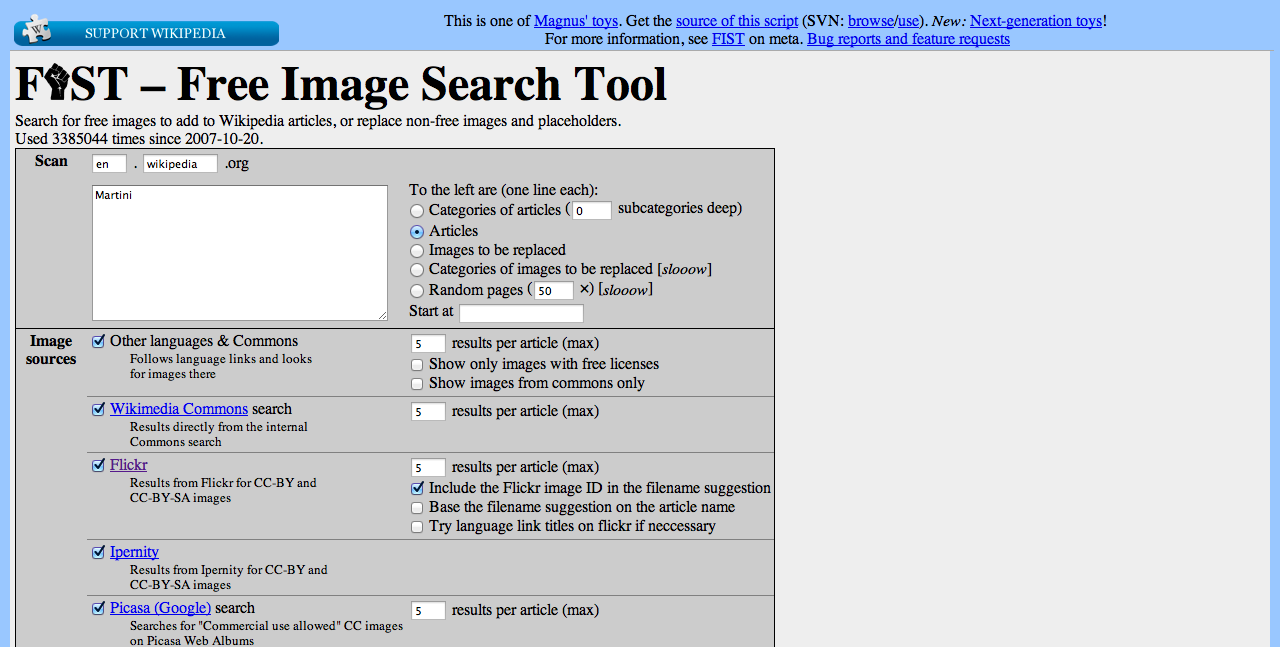
Task: Click the Wikipedia puzzle logo icon
Action: point(37,29)
